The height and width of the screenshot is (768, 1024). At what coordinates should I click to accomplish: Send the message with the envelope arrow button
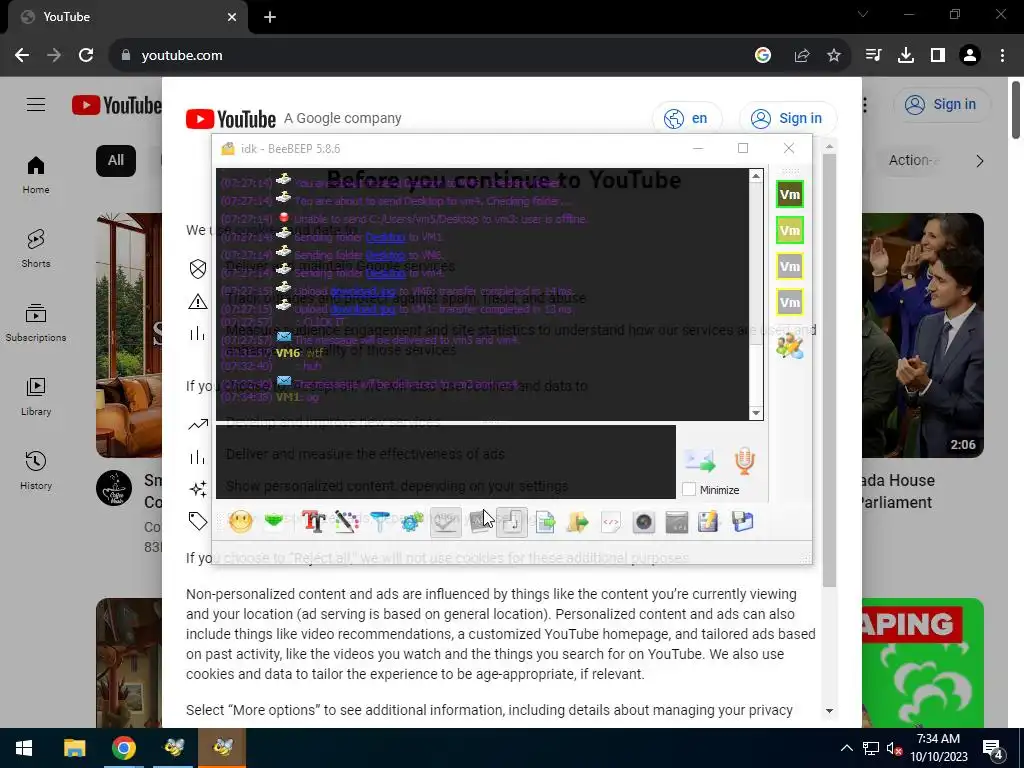pyautogui.click(x=700, y=461)
